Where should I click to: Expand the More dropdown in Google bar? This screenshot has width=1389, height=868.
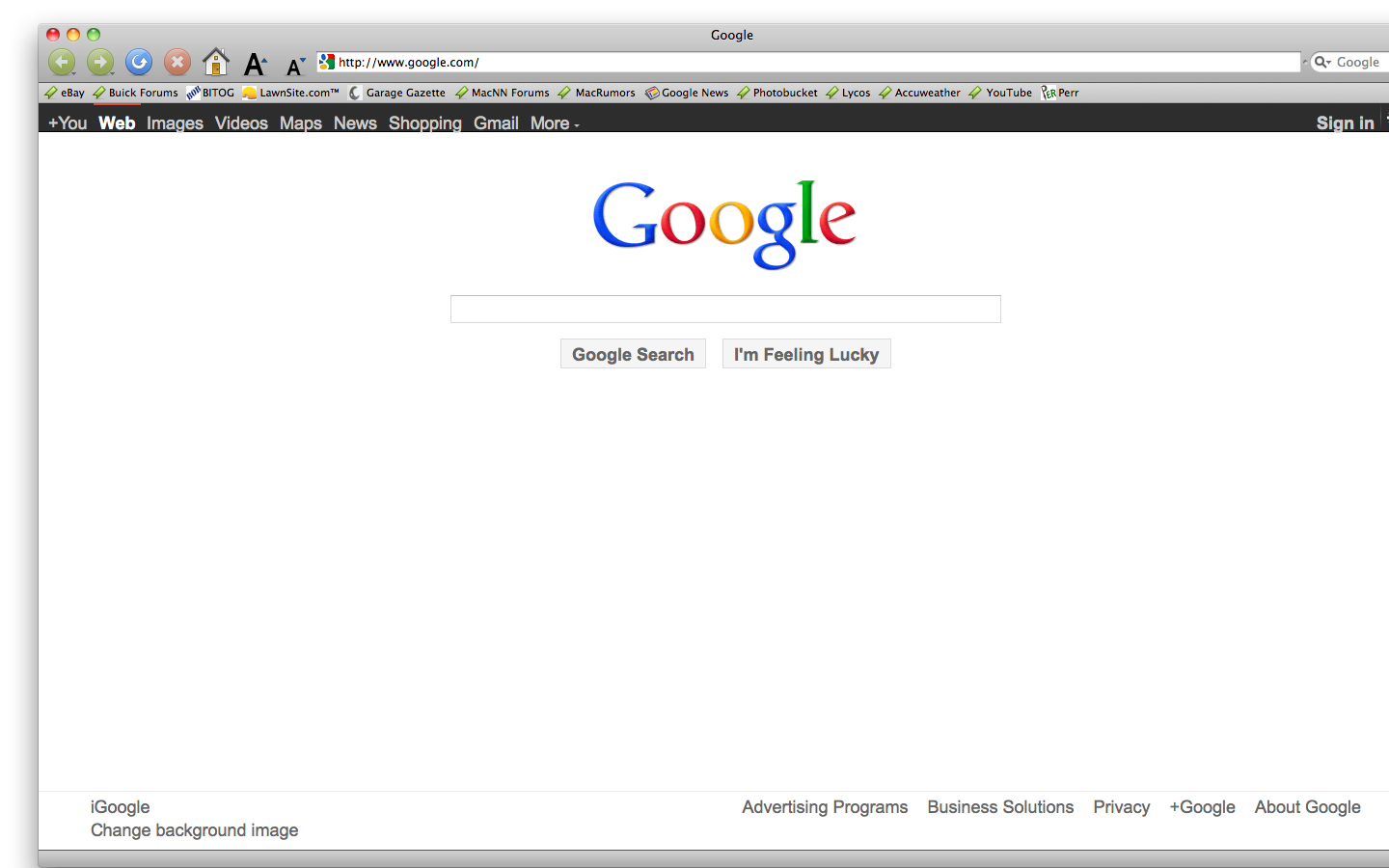pos(555,122)
